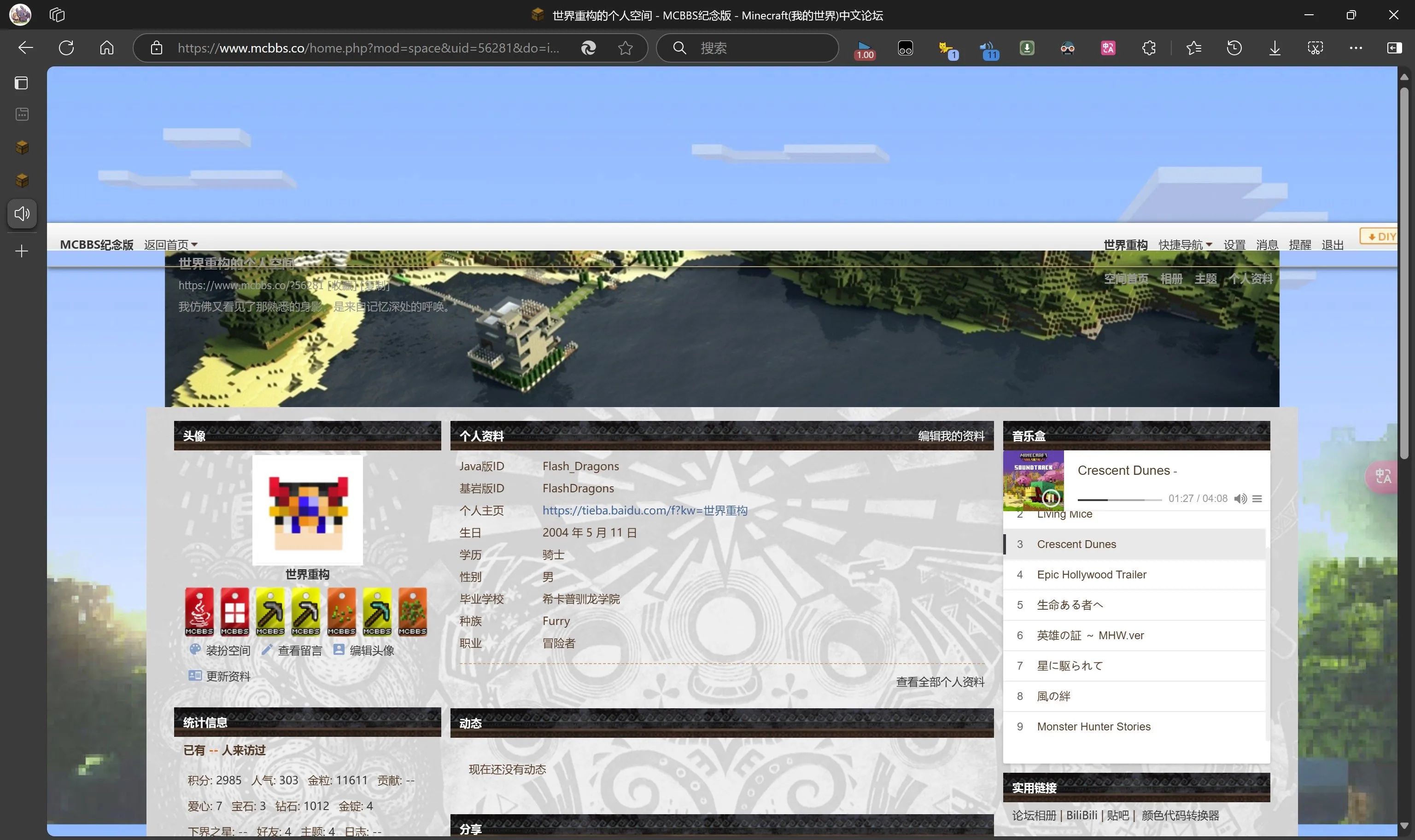Viewport: 1415px width, 840px height.
Task: Select the audio-playing tab speaker icon
Action: [22, 214]
